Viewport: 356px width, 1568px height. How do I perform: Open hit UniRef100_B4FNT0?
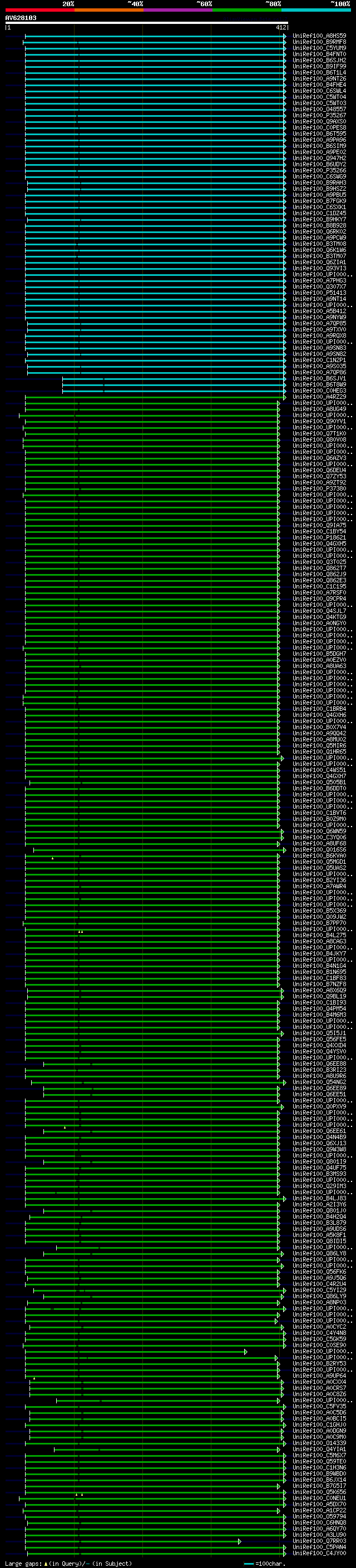coord(319,54)
